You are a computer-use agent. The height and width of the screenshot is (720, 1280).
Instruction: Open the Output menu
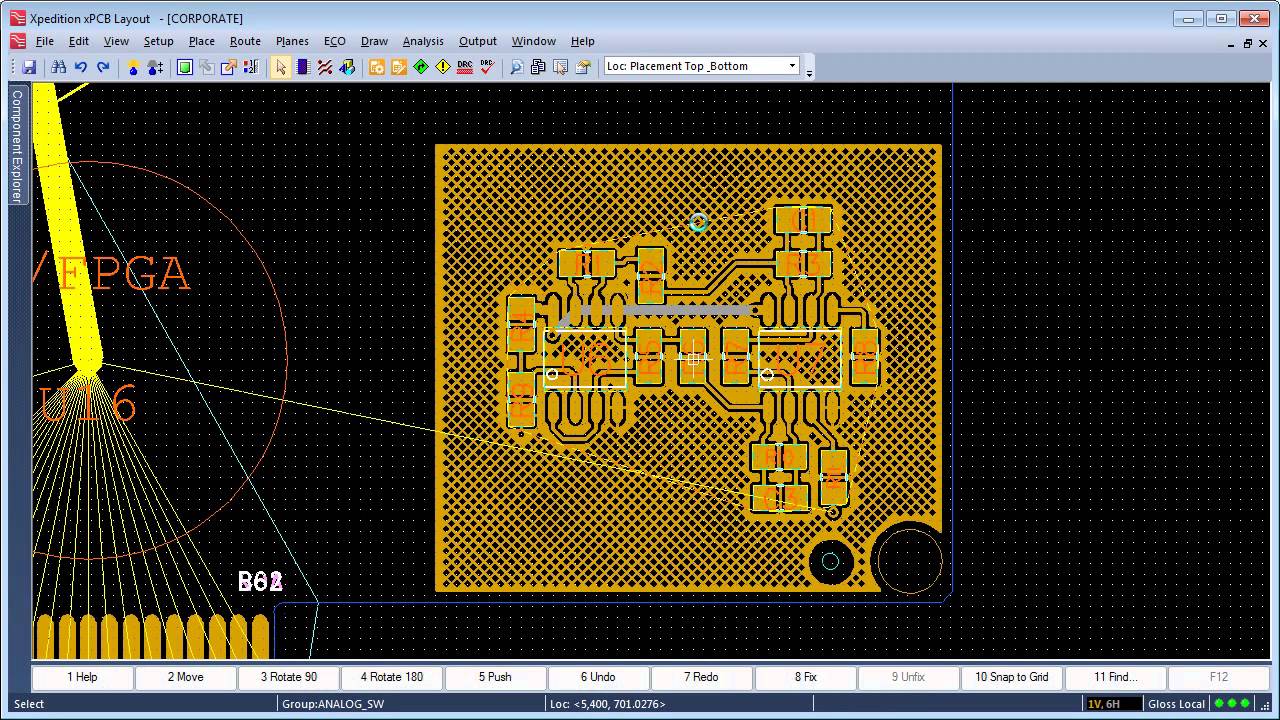point(478,41)
